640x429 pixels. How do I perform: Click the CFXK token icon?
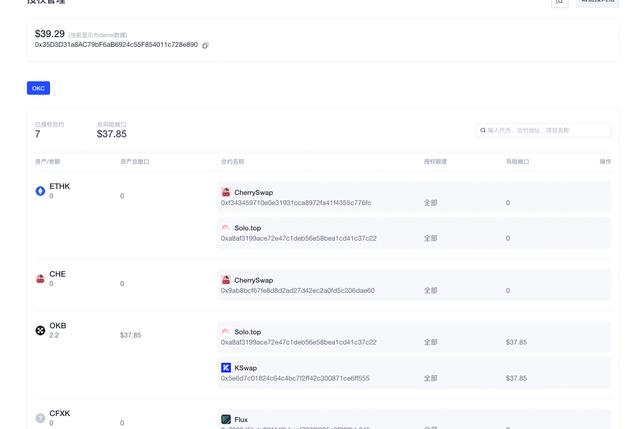[x=40, y=418]
